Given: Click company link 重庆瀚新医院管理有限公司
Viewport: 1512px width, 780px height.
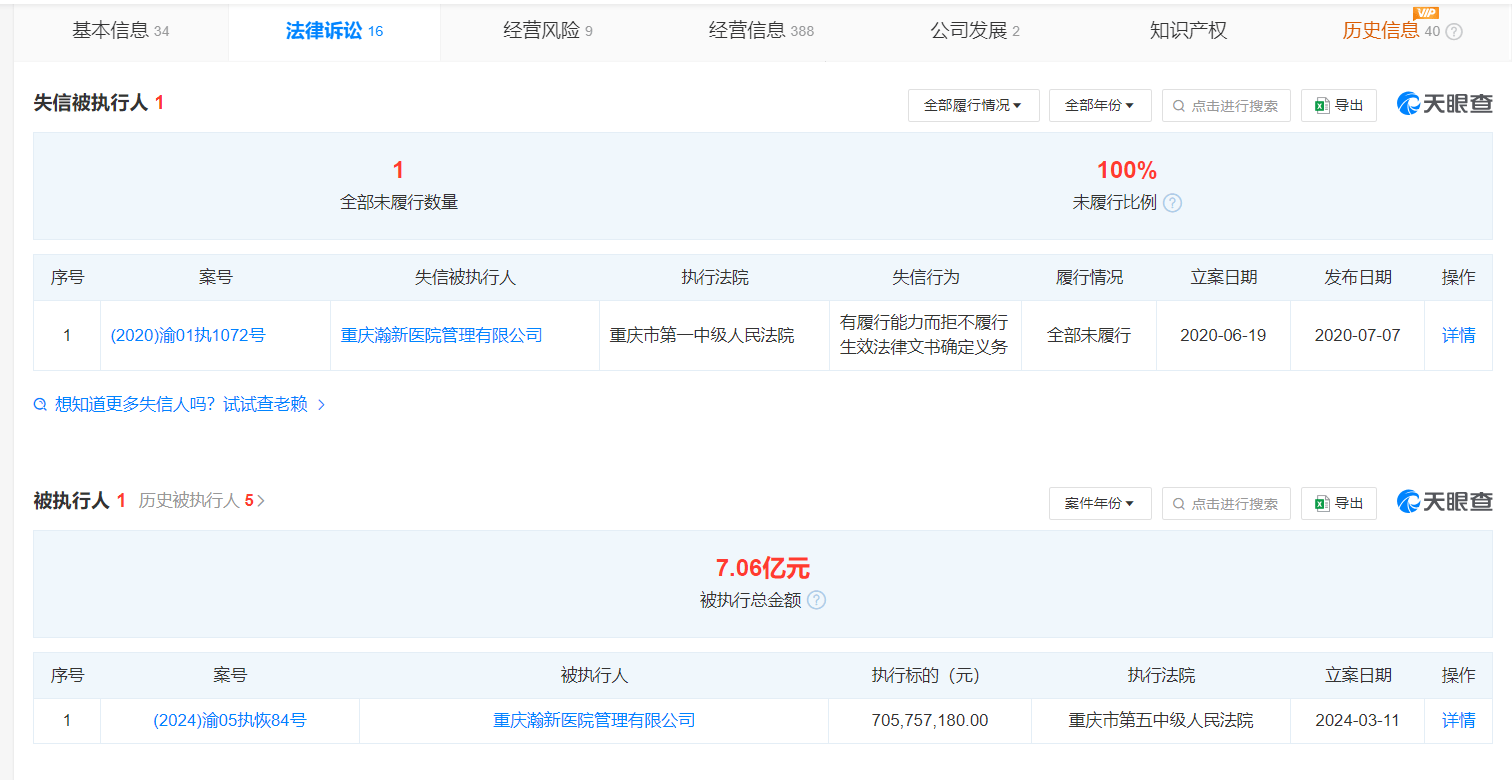Looking at the screenshot, I should (464, 335).
